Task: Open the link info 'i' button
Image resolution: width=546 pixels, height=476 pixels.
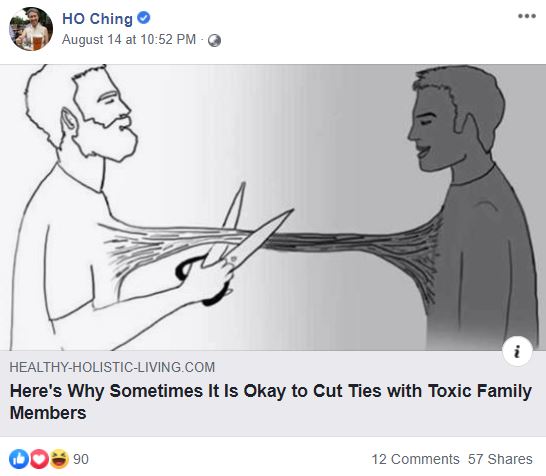Action: (x=517, y=351)
